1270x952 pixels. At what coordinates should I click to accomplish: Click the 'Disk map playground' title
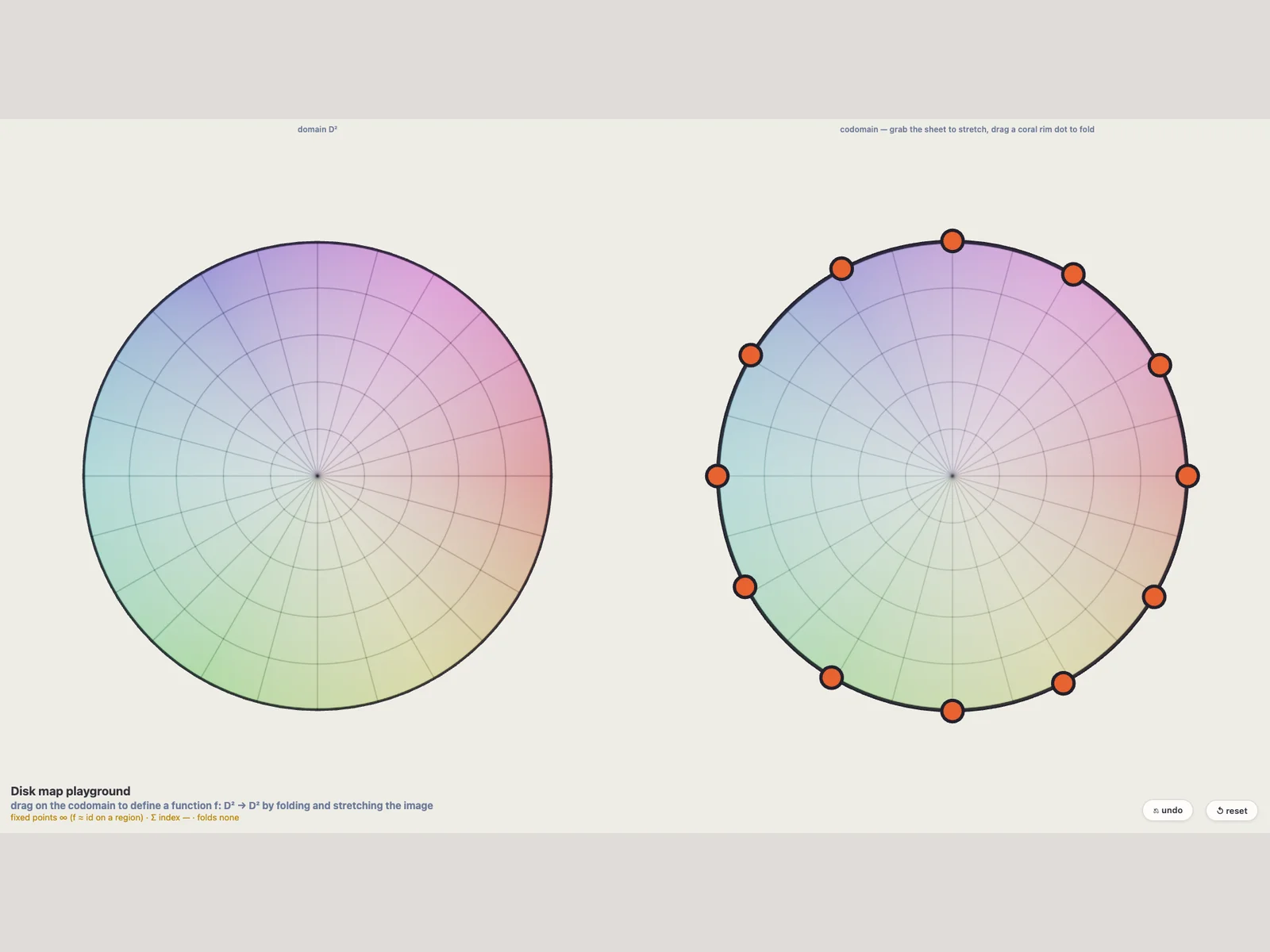click(x=71, y=791)
